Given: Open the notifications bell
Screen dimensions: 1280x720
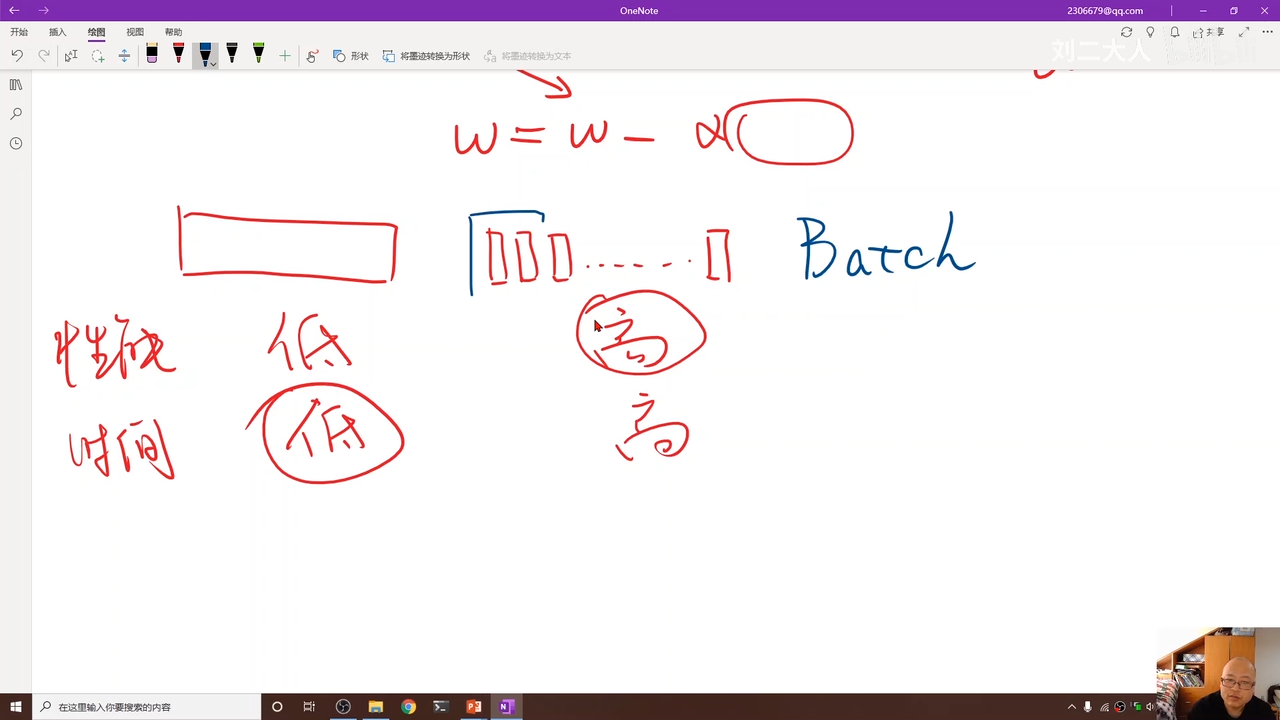Looking at the screenshot, I should coord(1175,32).
